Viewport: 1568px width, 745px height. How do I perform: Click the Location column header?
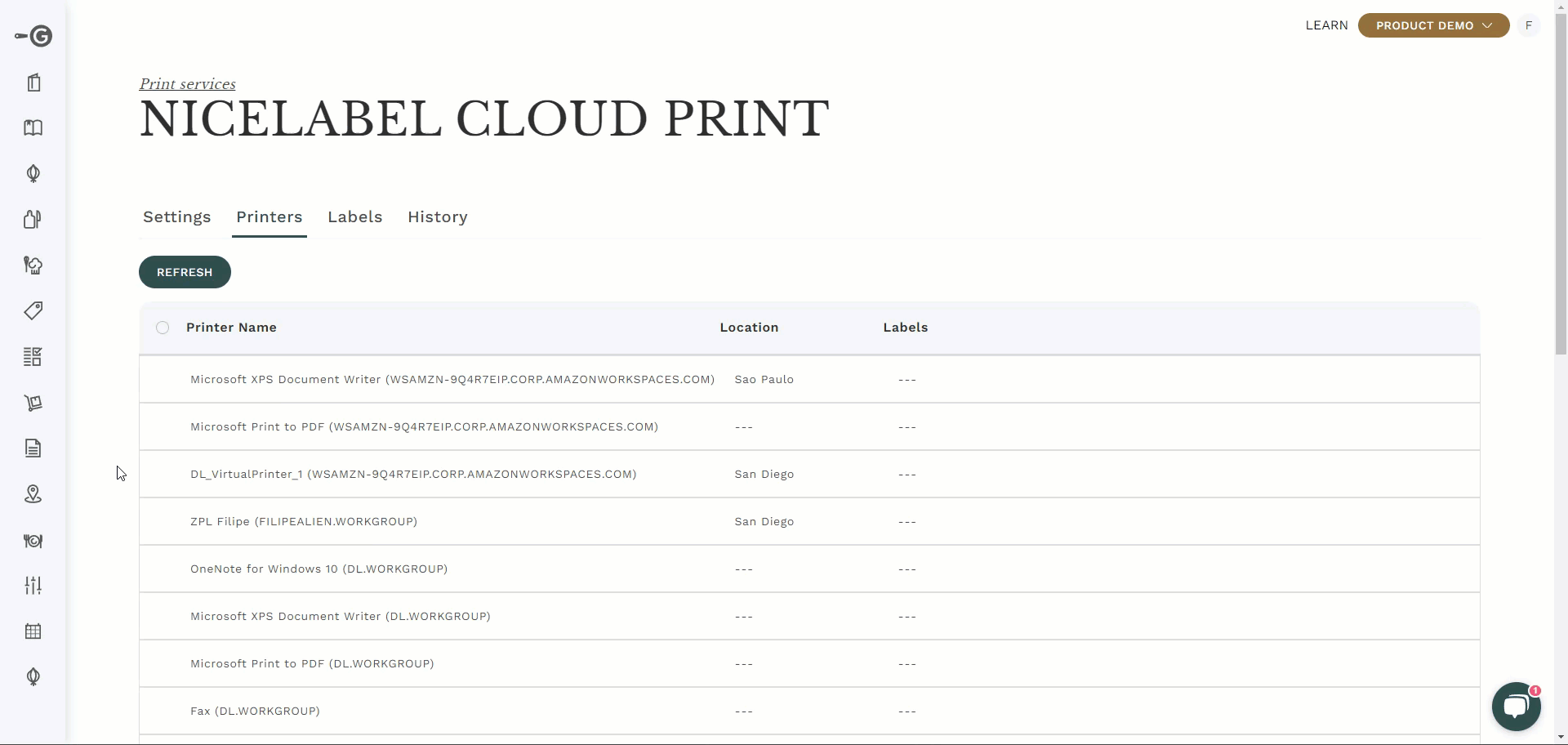point(749,328)
